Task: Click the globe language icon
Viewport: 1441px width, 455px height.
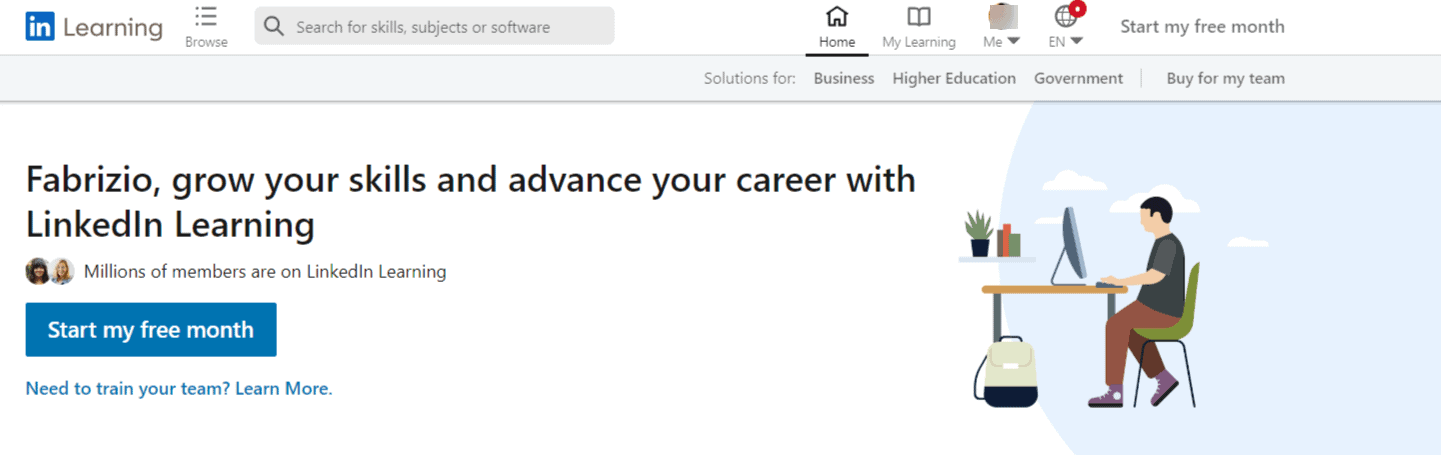Action: click(x=1065, y=17)
